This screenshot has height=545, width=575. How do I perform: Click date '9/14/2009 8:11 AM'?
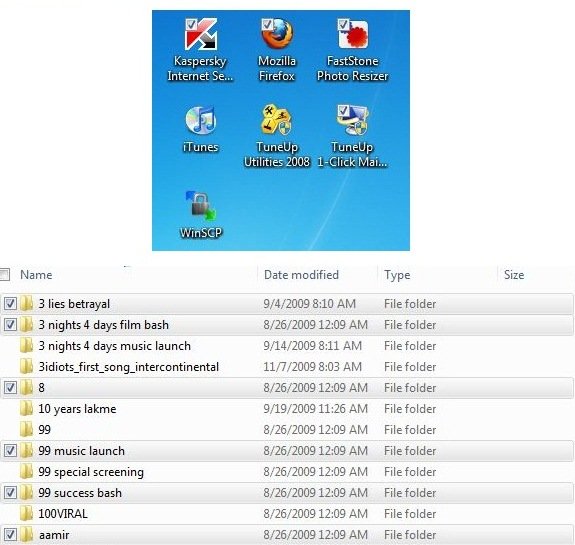(x=312, y=346)
